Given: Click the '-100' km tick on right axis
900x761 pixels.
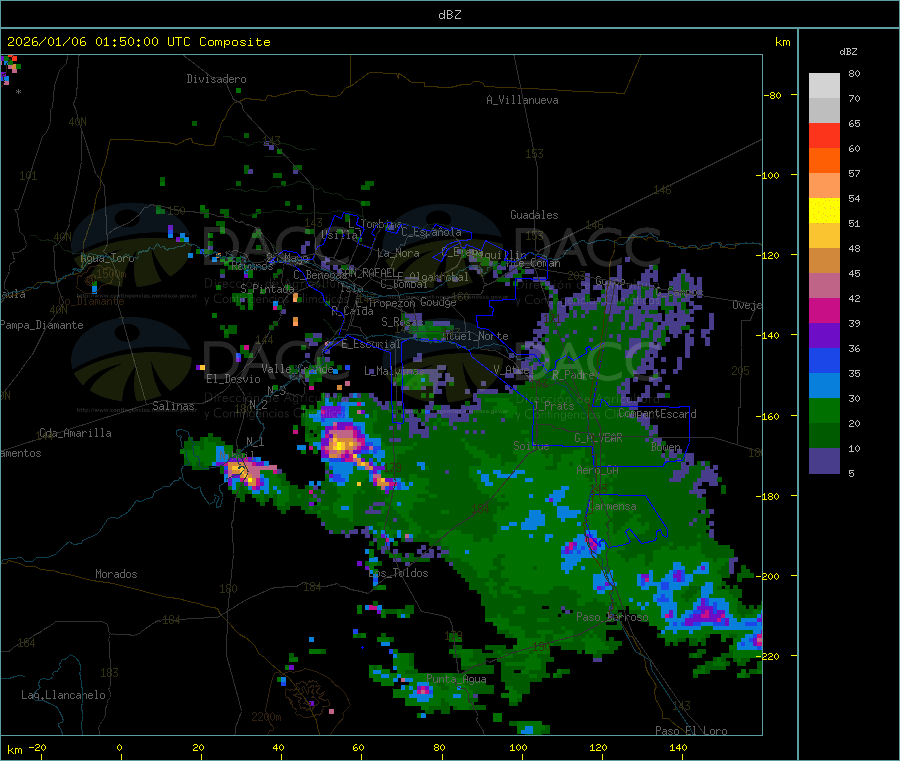Looking at the screenshot, I should tap(767, 175).
